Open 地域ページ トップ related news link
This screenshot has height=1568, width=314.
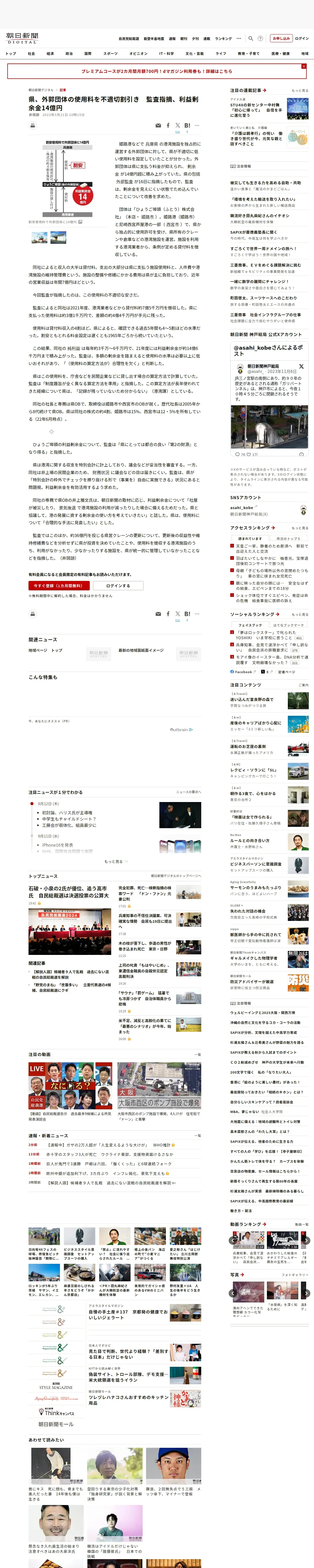[x=45, y=650]
